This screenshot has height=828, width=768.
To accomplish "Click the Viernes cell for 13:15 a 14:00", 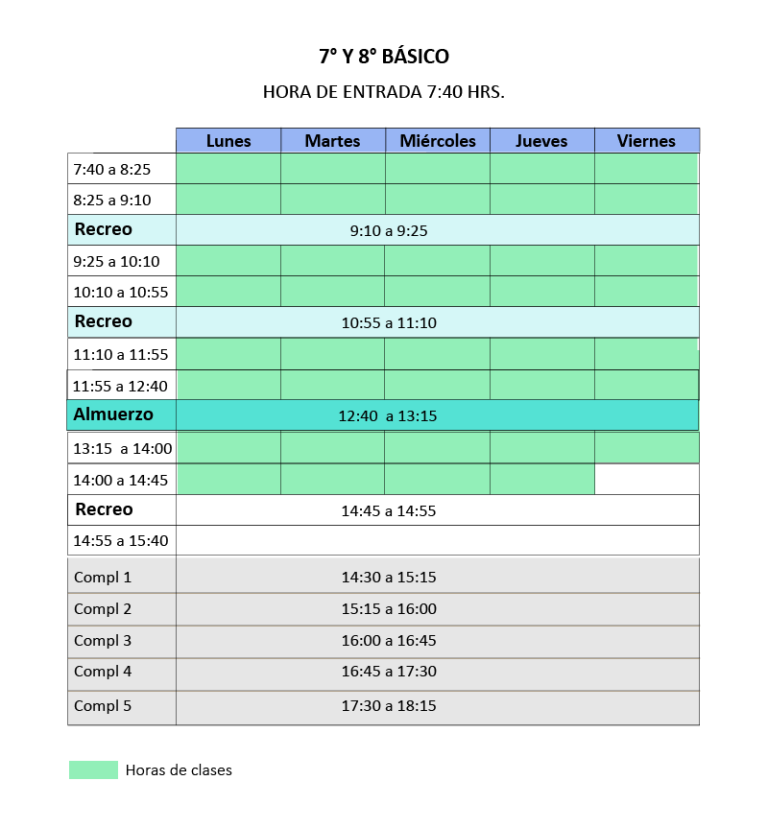I will pyautogui.click(x=647, y=448).
